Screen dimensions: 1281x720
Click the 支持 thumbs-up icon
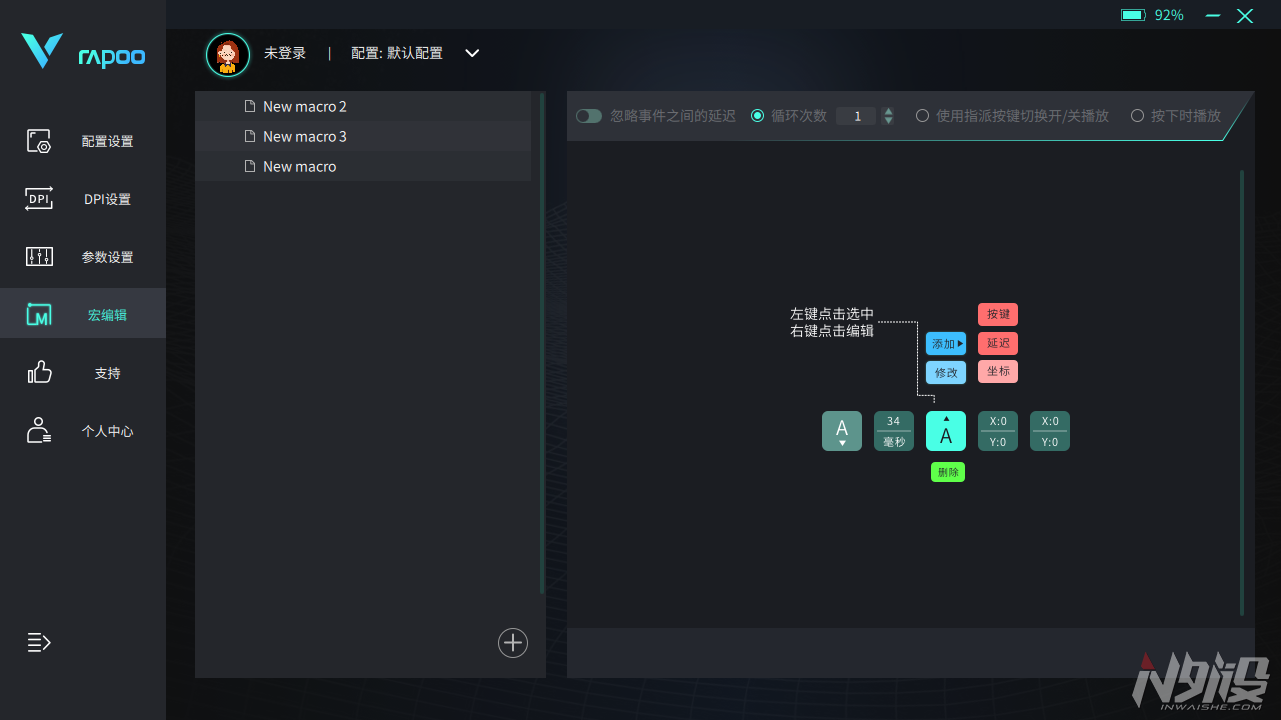pos(39,373)
